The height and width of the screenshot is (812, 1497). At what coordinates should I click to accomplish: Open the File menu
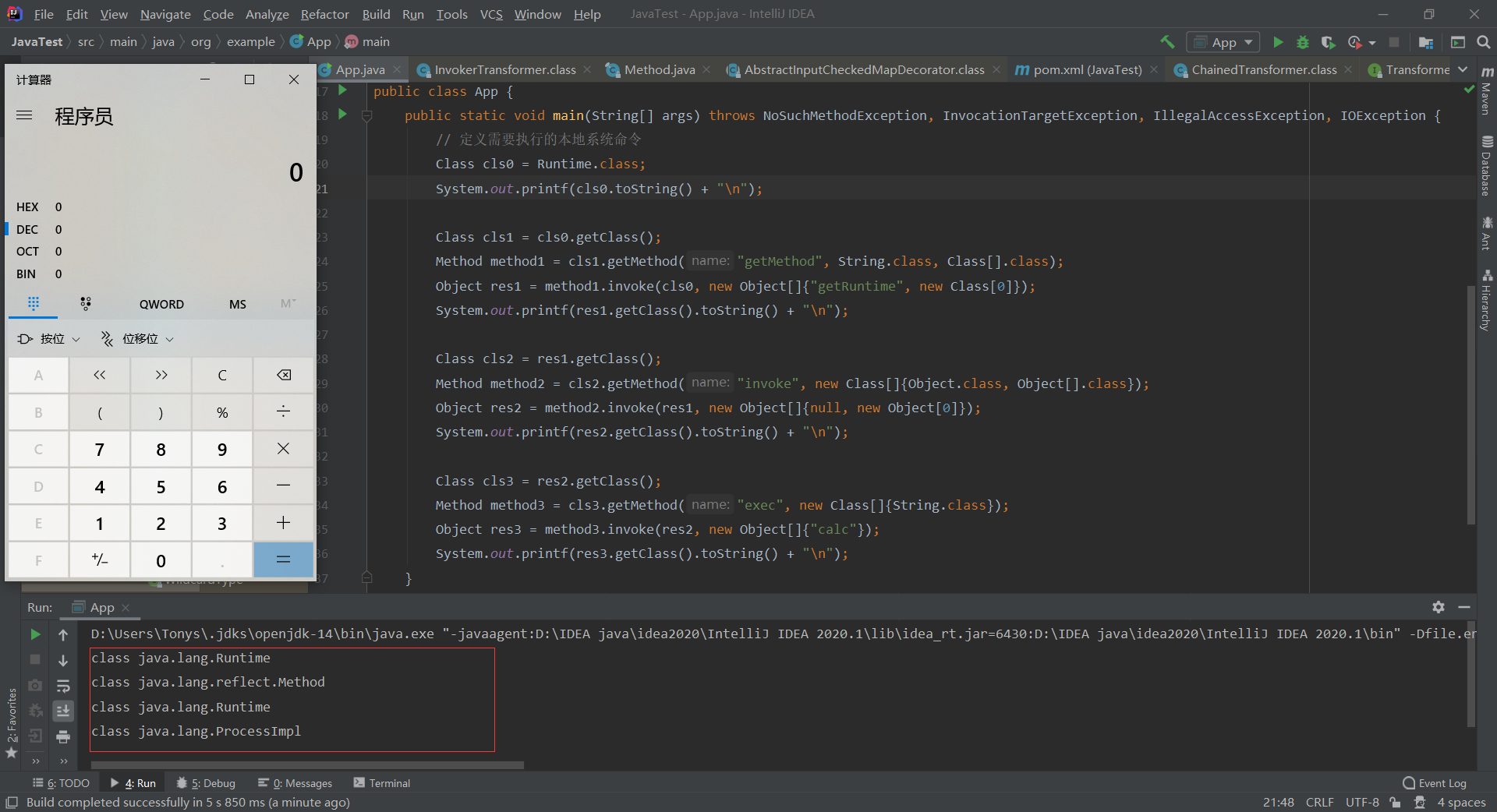(x=44, y=14)
